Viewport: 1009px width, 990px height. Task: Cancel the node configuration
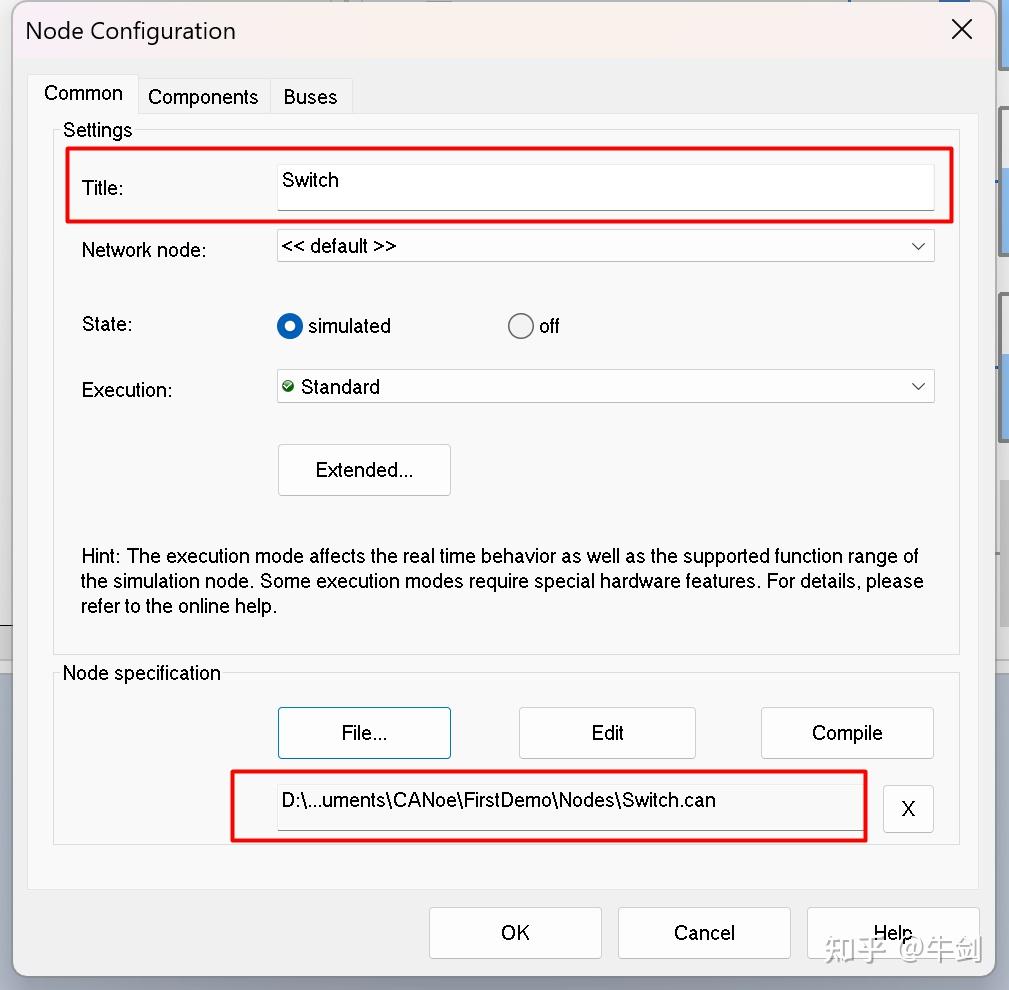coord(704,933)
